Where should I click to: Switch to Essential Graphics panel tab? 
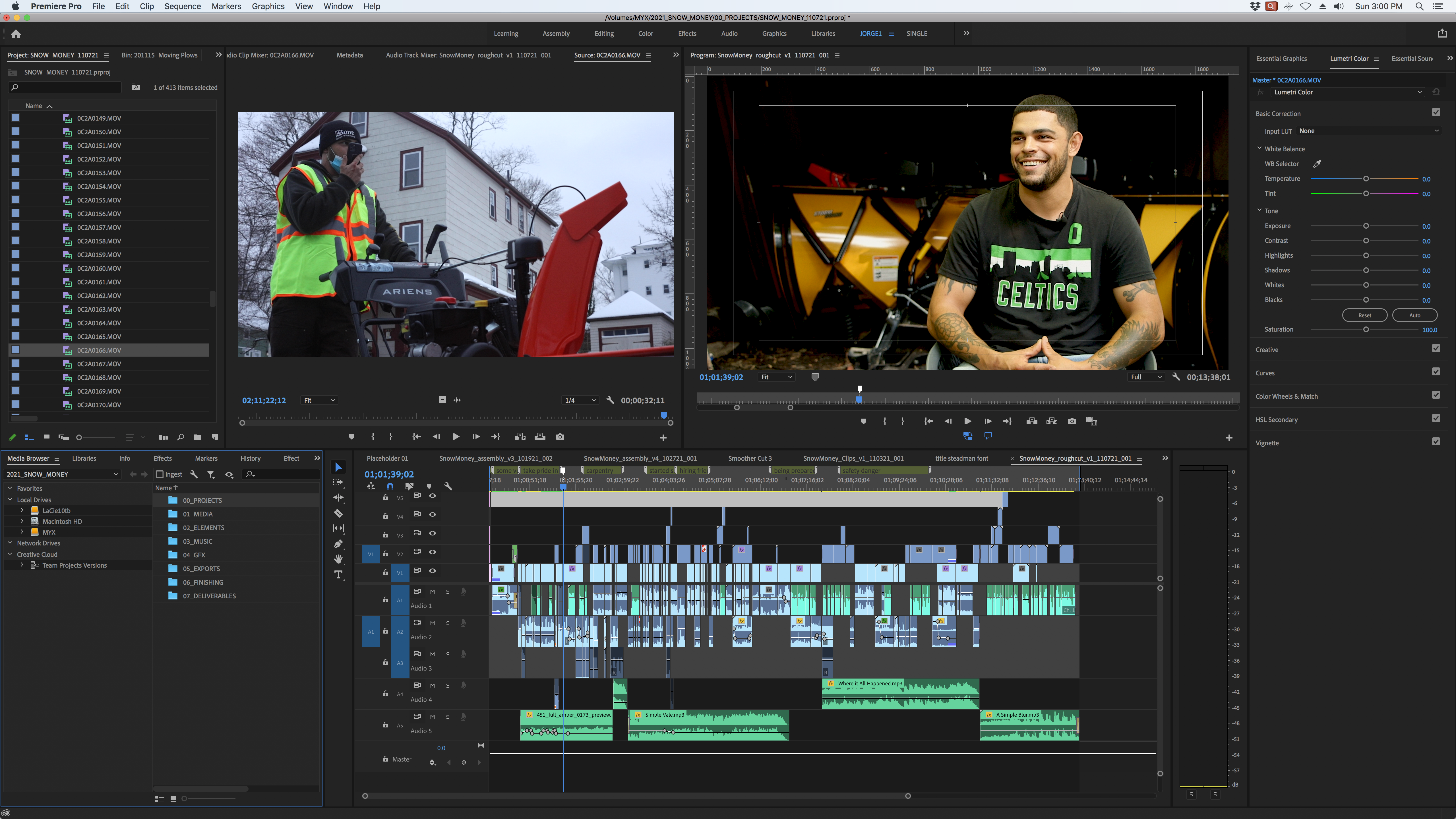click(1281, 59)
